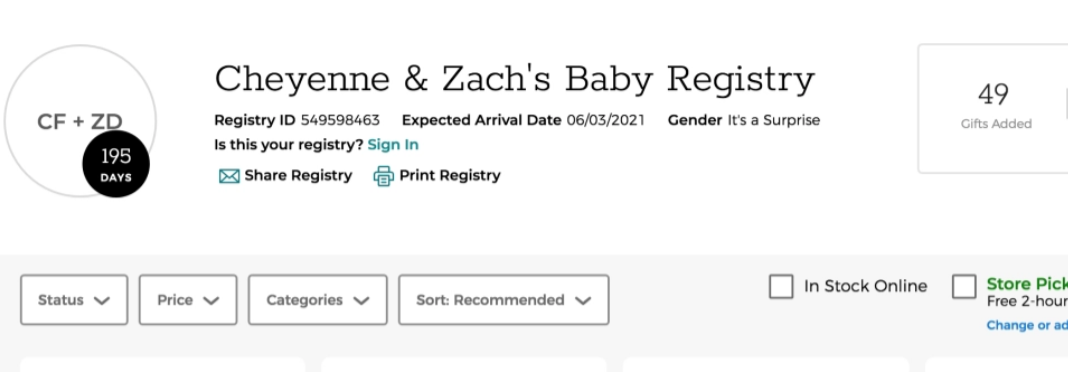This screenshot has height=372, width=1068.
Task: Open the Categories filter dropdown
Action: click(317, 300)
